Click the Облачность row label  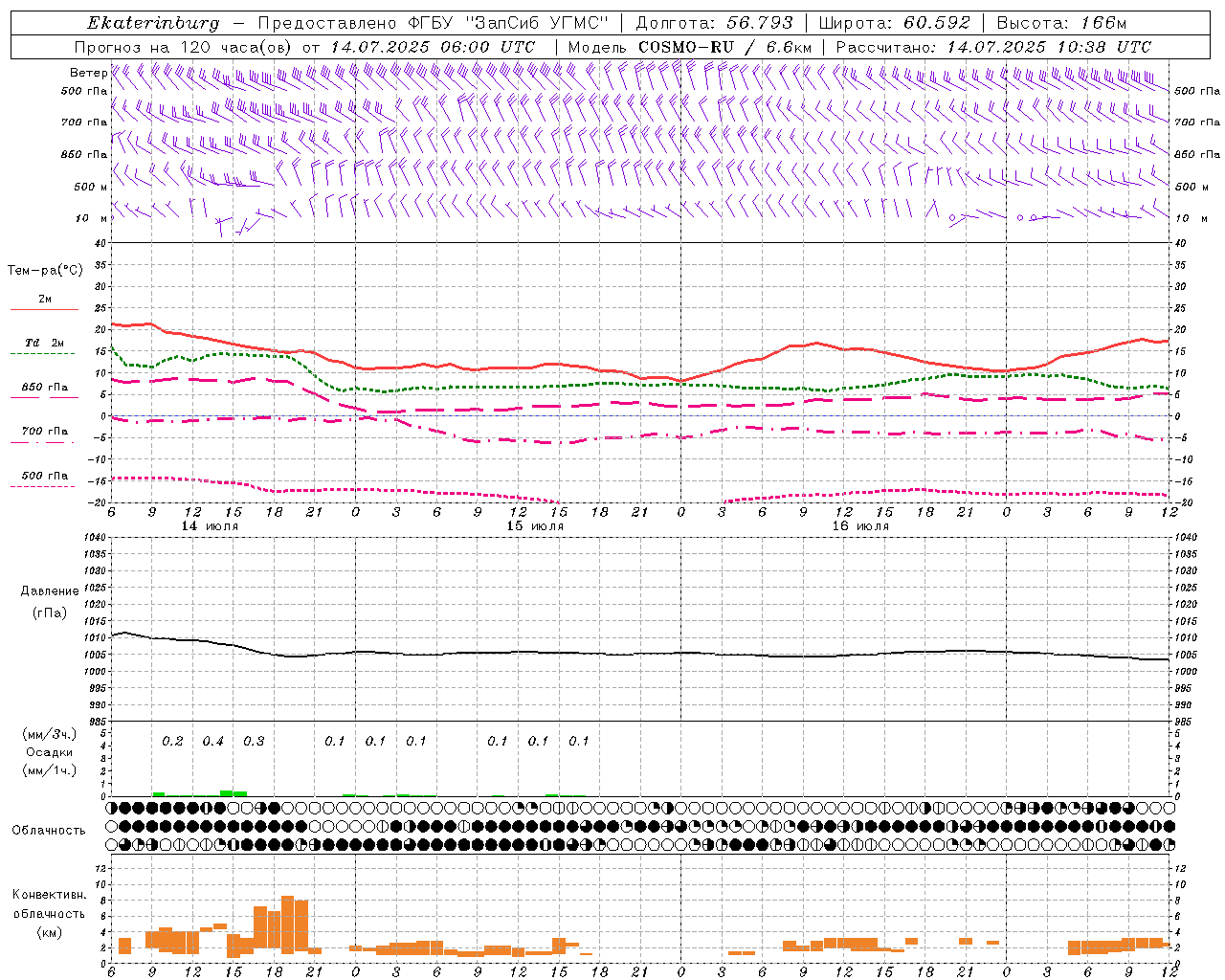click(49, 831)
